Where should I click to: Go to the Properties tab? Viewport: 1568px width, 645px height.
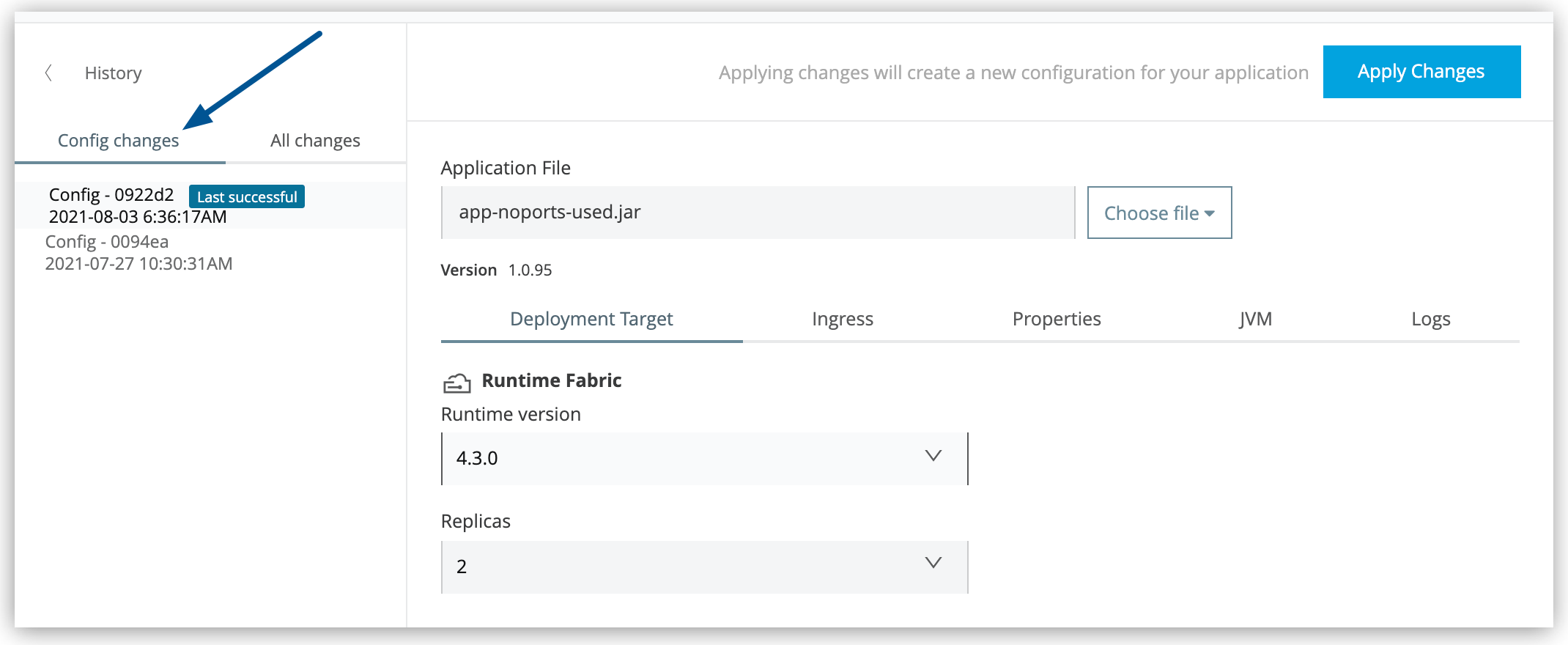click(1057, 320)
